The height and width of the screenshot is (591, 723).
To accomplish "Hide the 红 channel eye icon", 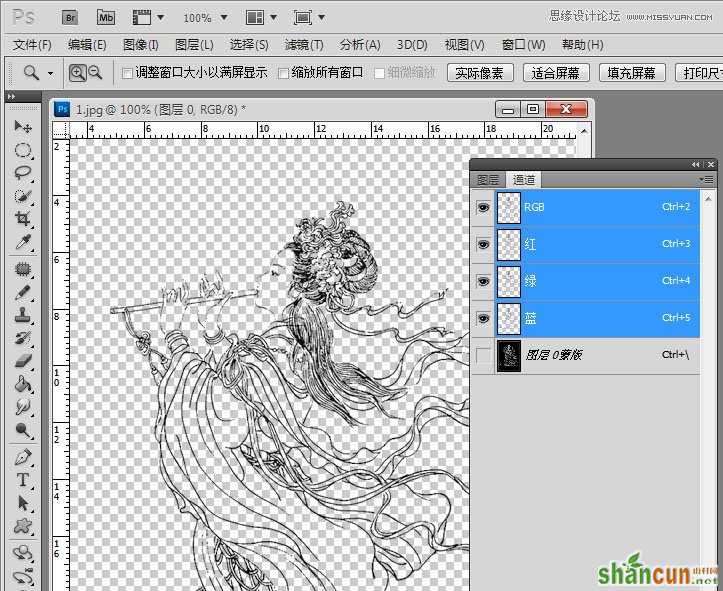I will [483, 244].
